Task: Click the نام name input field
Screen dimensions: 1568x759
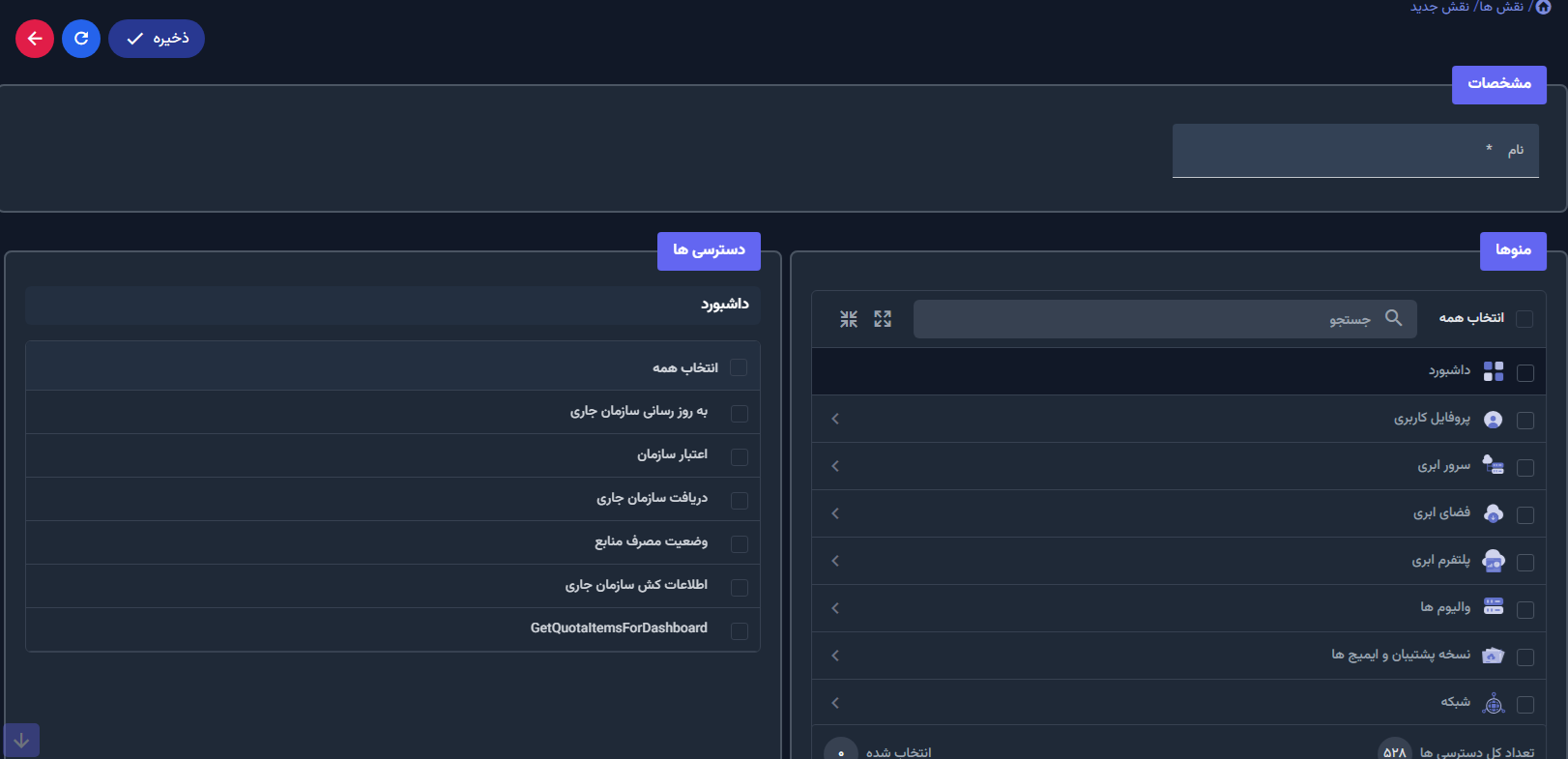Action: 1355,150
